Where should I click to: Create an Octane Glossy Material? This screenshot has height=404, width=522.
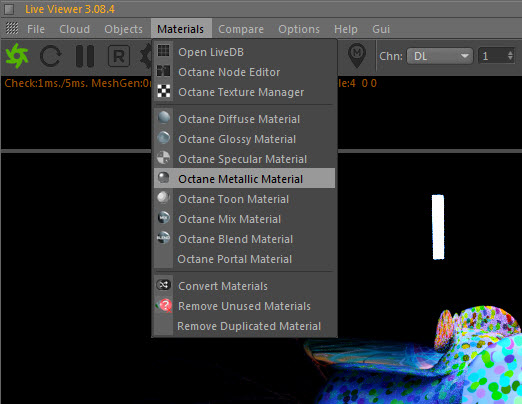coord(244,139)
